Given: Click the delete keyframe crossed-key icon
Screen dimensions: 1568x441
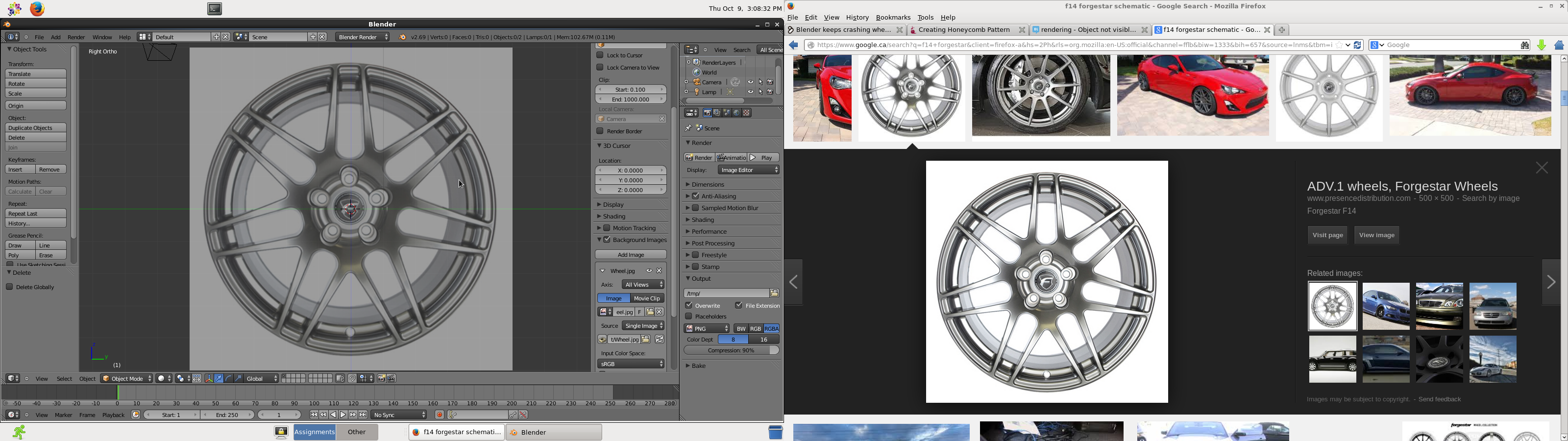Looking at the screenshot, I should [523, 415].
